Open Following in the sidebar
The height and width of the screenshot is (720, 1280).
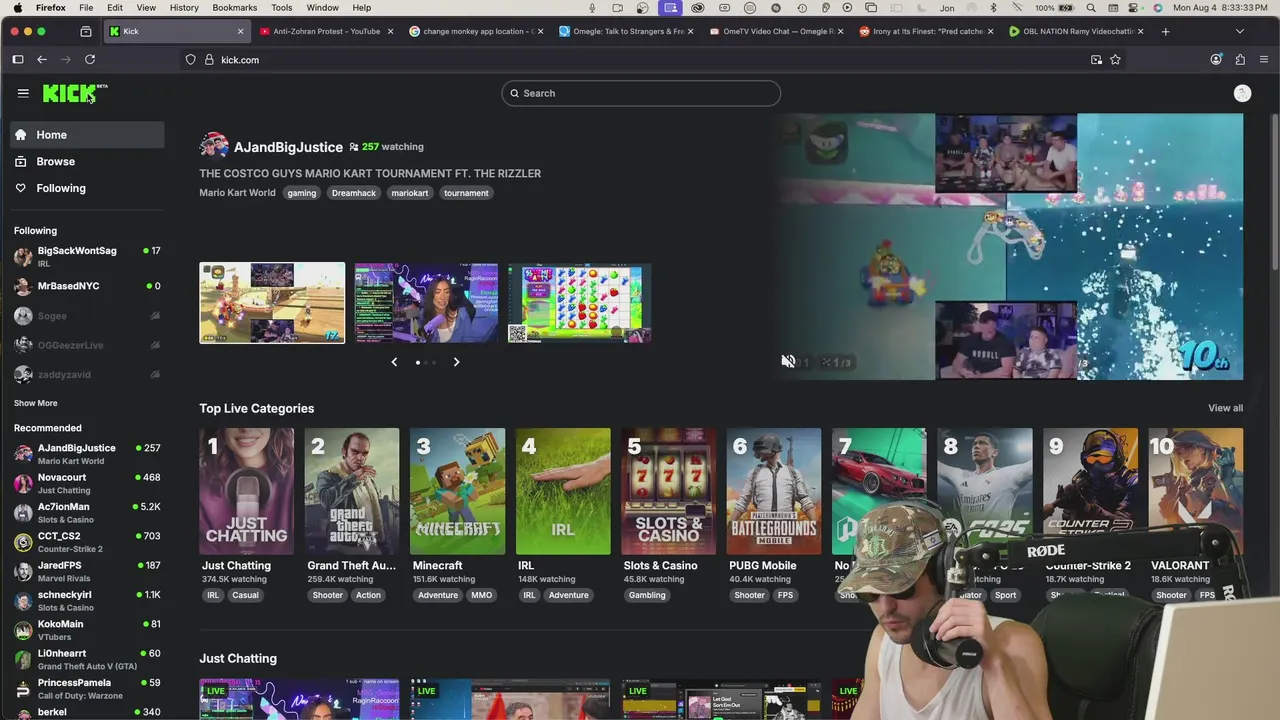point(88,188)
